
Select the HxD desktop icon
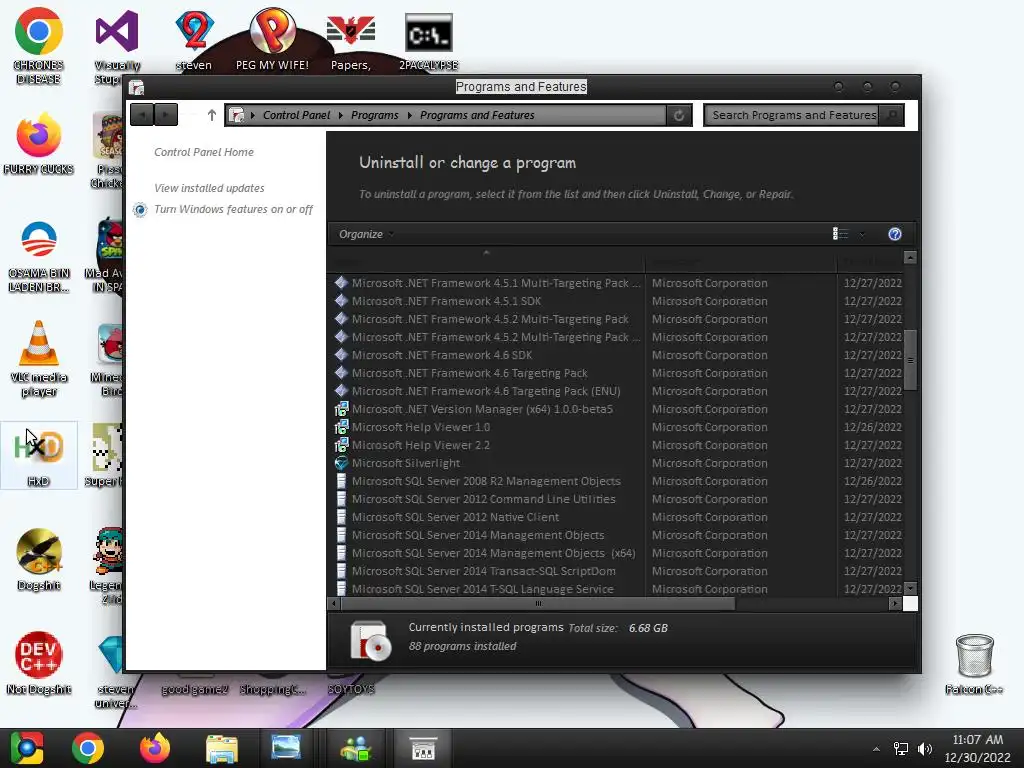point(39,455)
